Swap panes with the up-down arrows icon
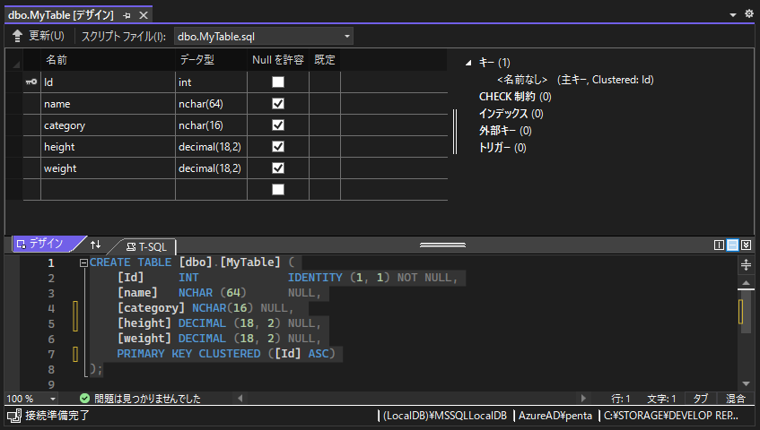 tap(95, 245)
